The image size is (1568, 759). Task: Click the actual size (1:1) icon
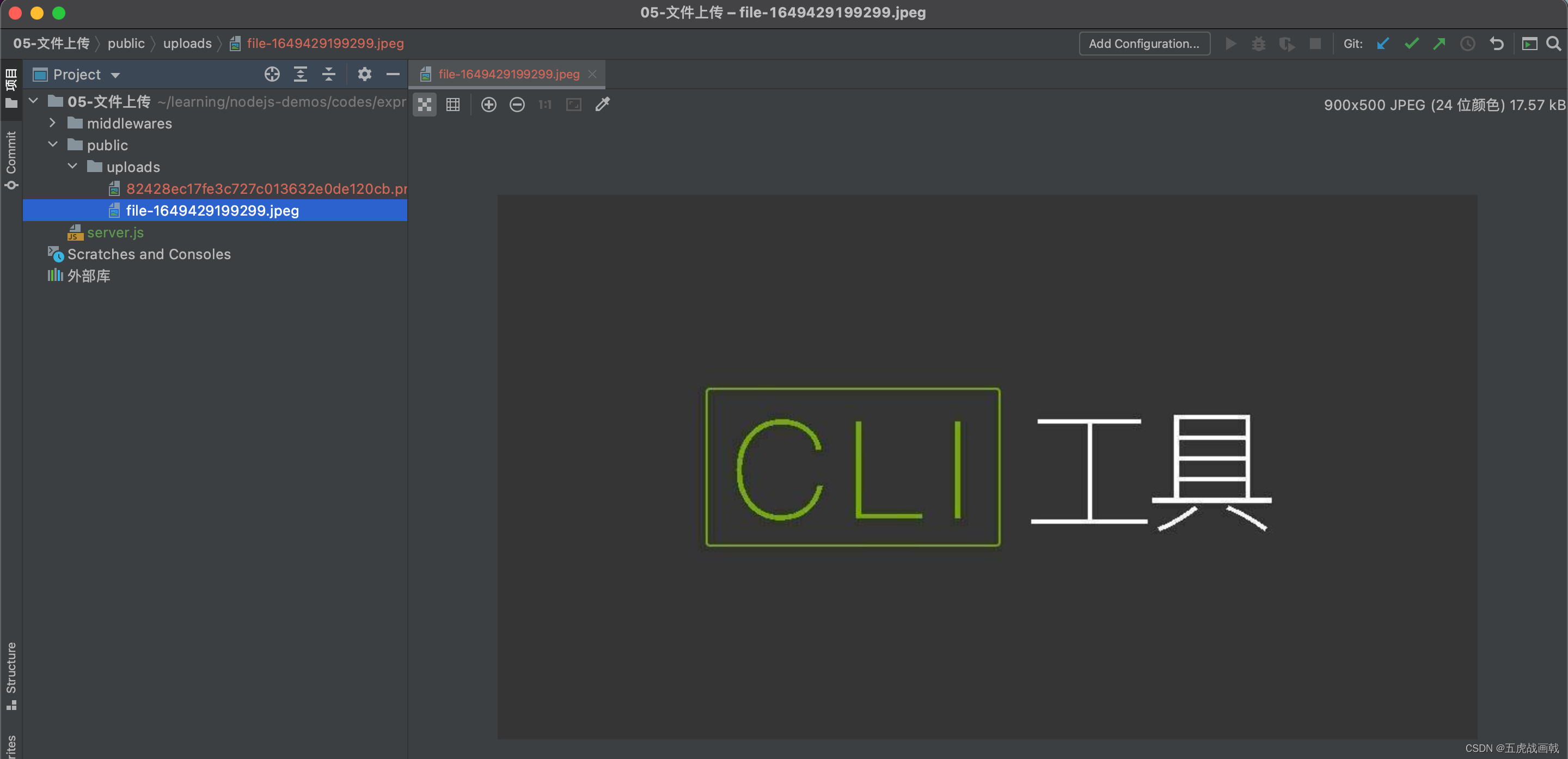[x=544, y=103]
